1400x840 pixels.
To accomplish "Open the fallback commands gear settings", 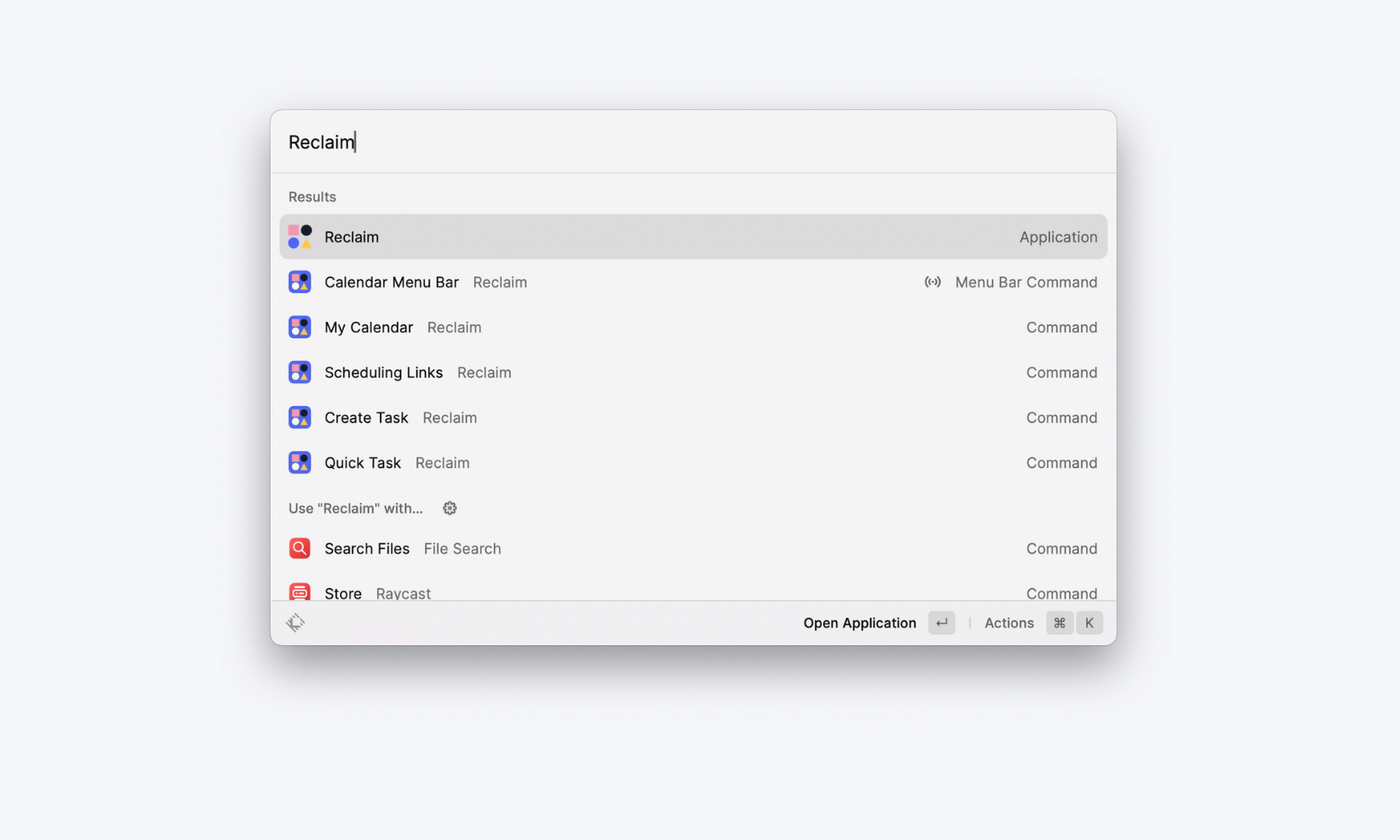I will click(x=450, y=508).
